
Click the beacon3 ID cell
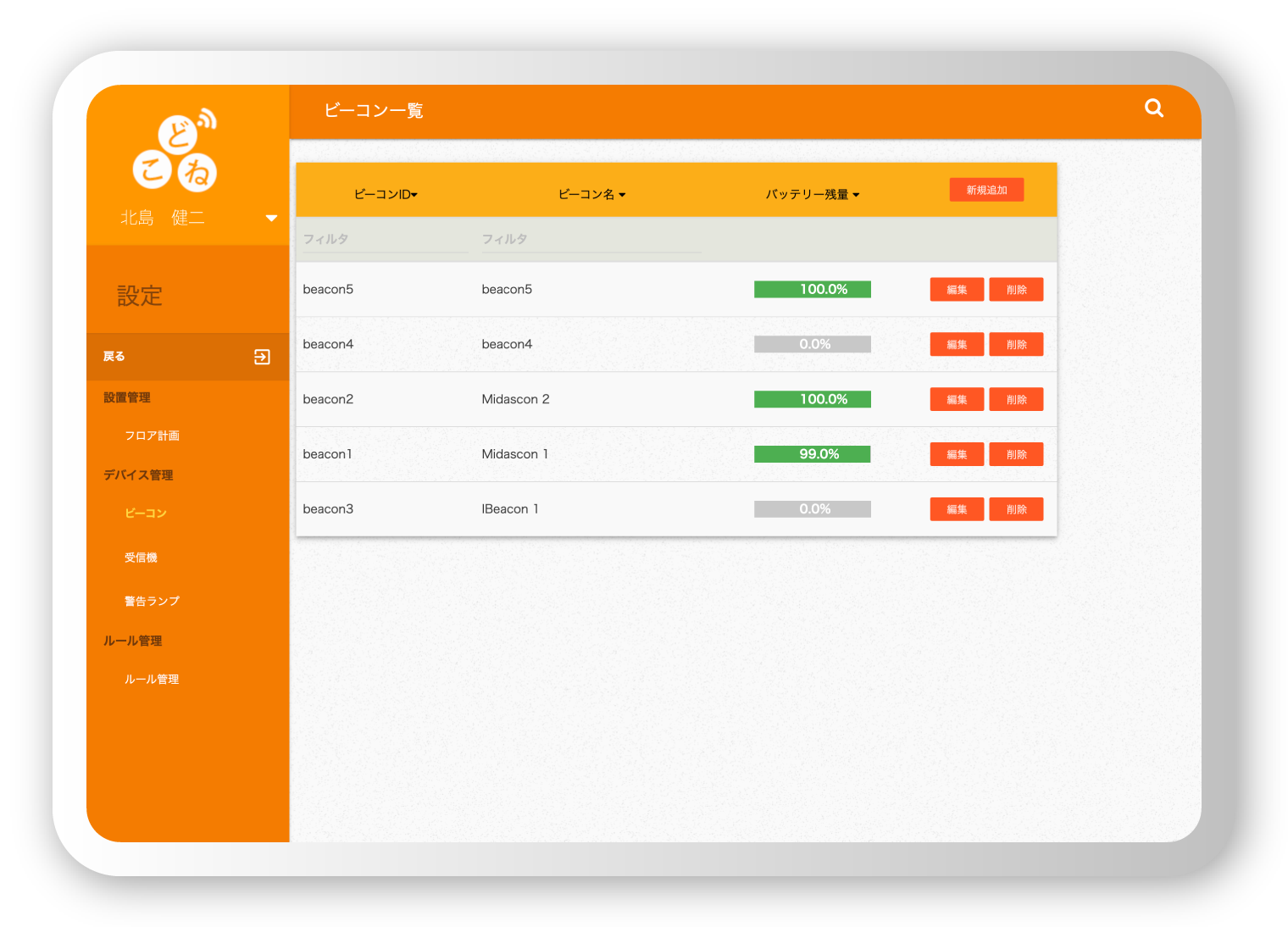point(328,509)
